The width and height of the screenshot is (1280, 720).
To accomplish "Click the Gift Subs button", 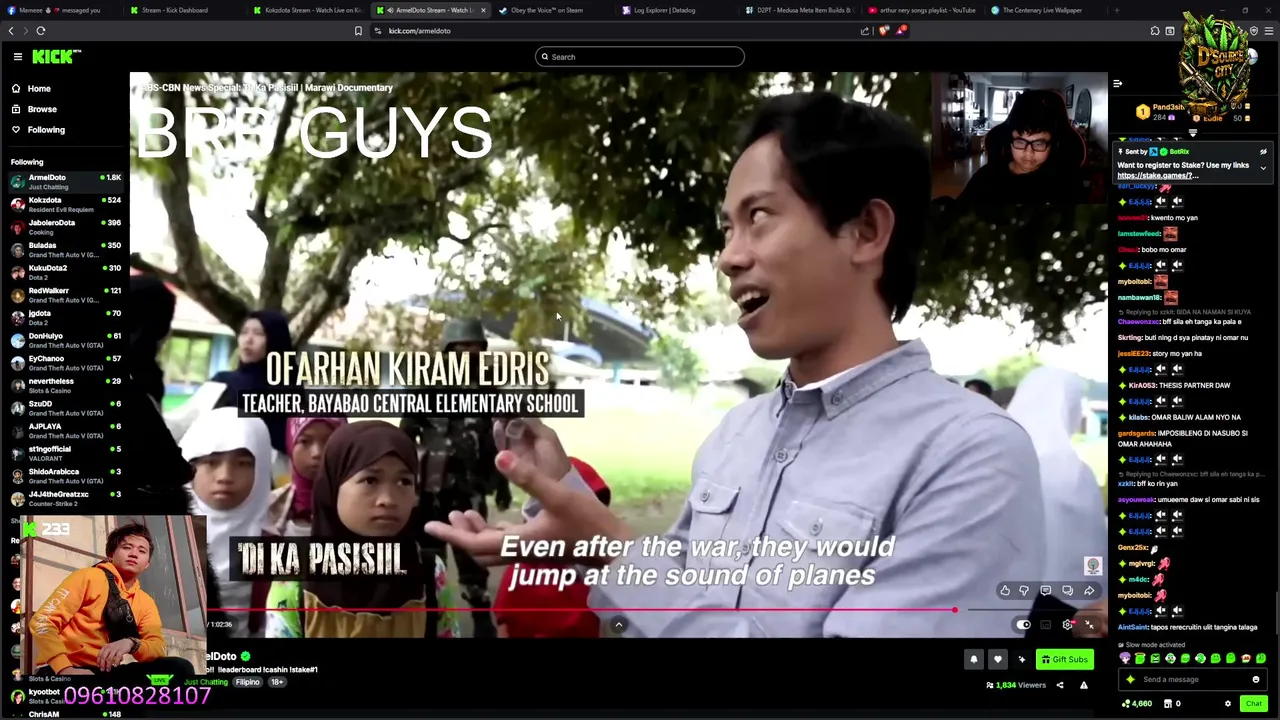I will (1064, 659).
